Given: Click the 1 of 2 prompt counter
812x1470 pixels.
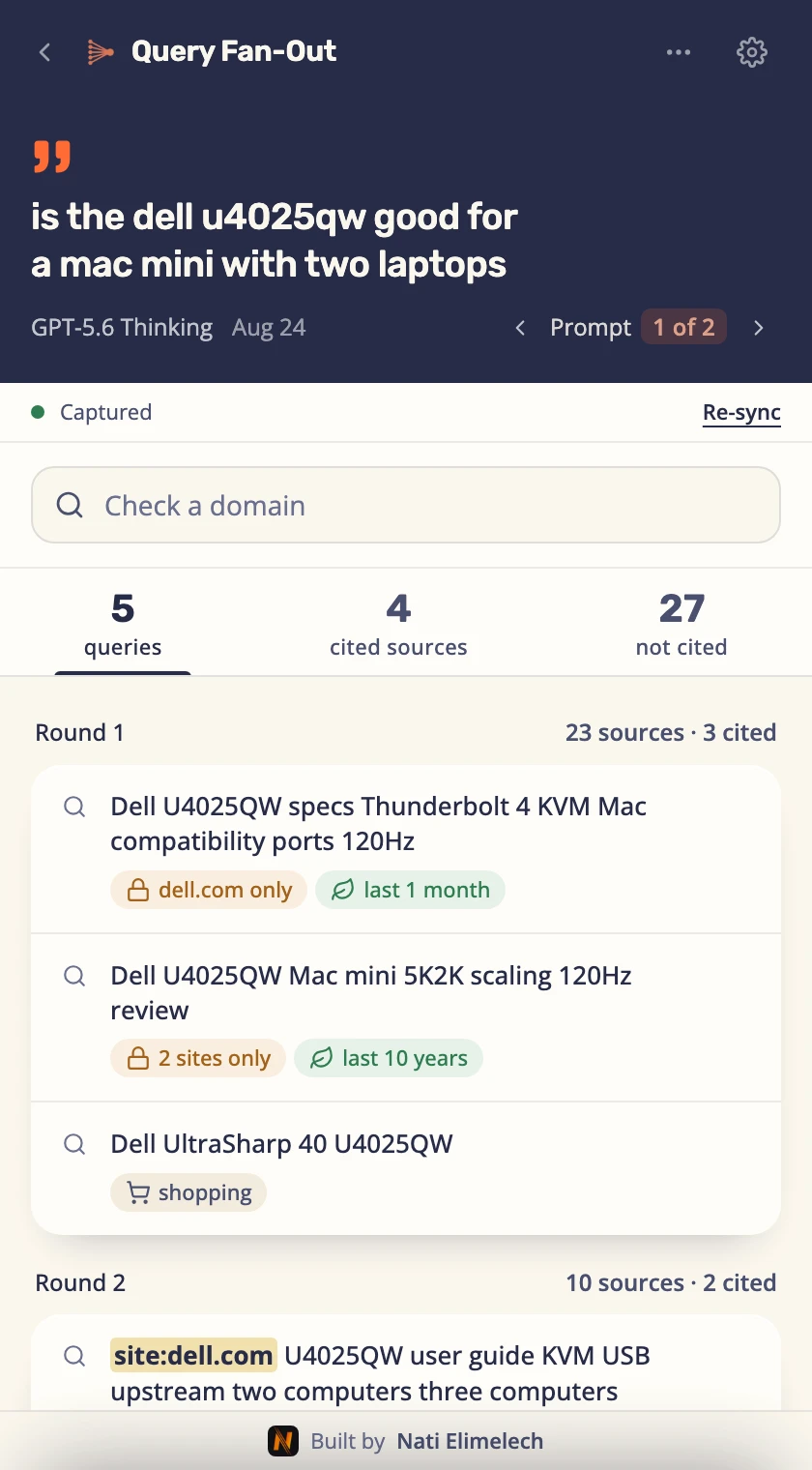Looking at the screenshot, I should pyautogui.click(x=683, y=328).
